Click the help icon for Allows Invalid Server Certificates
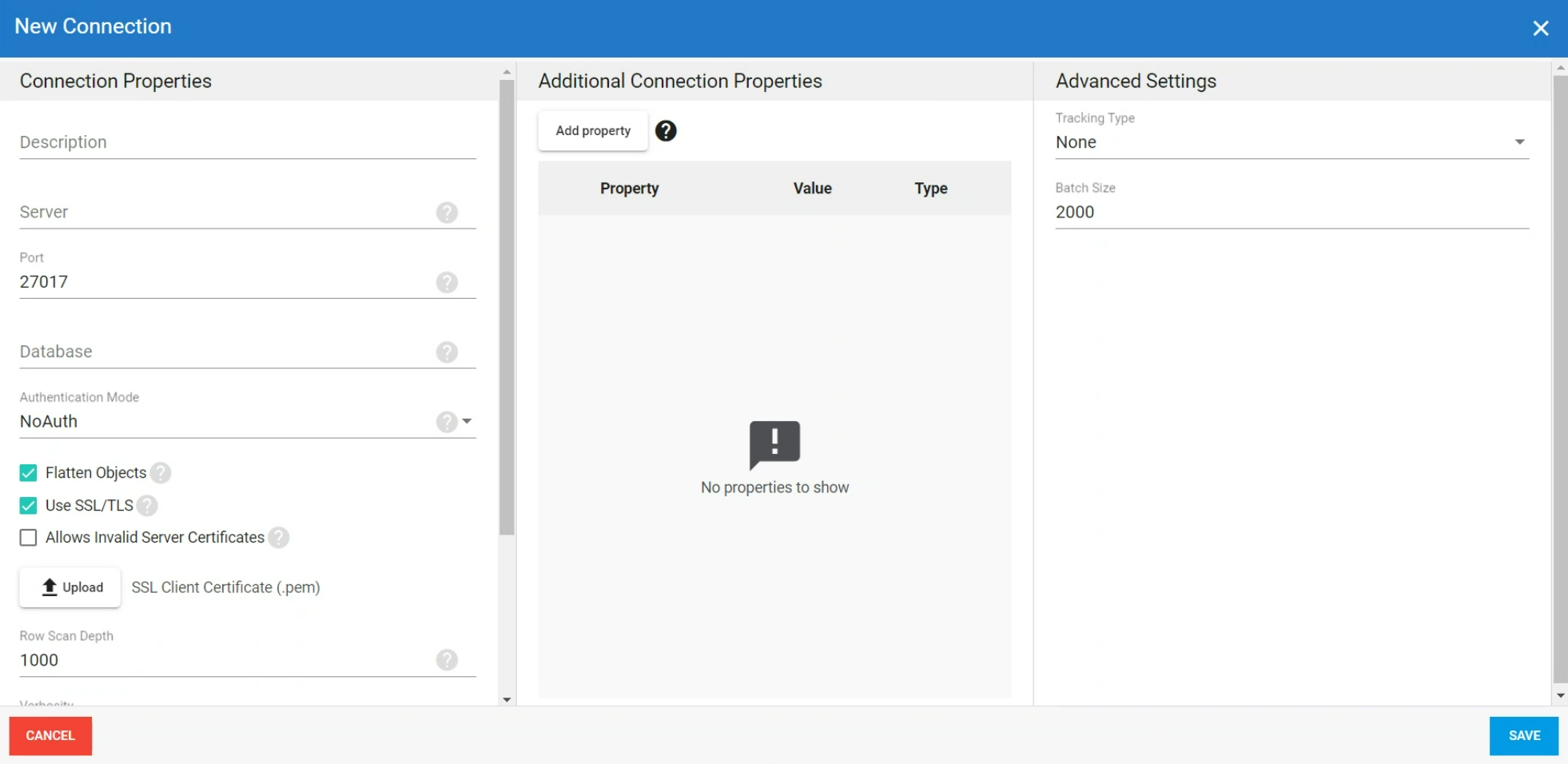This screenshot has height=764, width=1568. pos(278,538)
